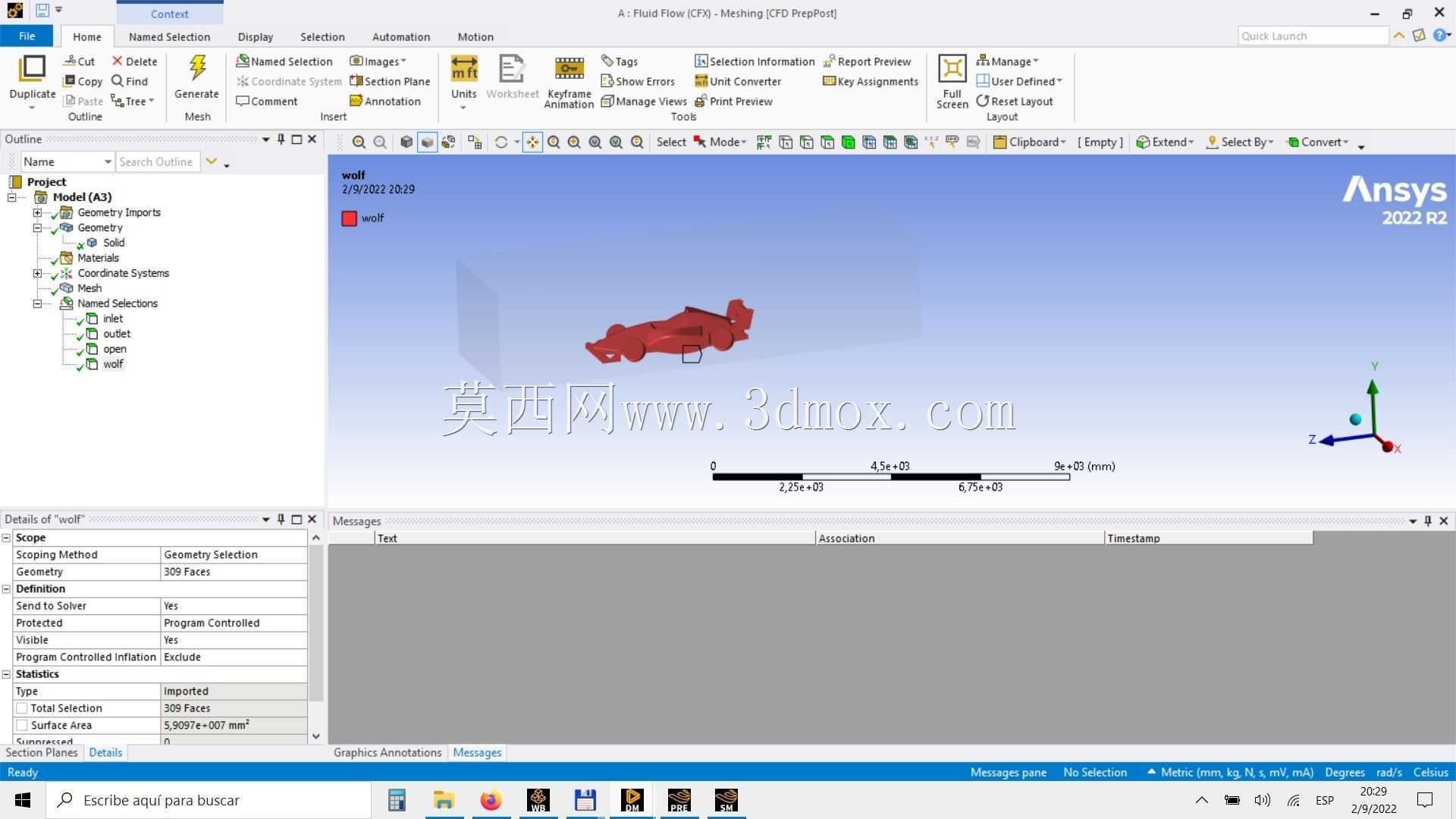Open File Explorer from the taskbar
The image size is (1456, 819).
(444, 800)
